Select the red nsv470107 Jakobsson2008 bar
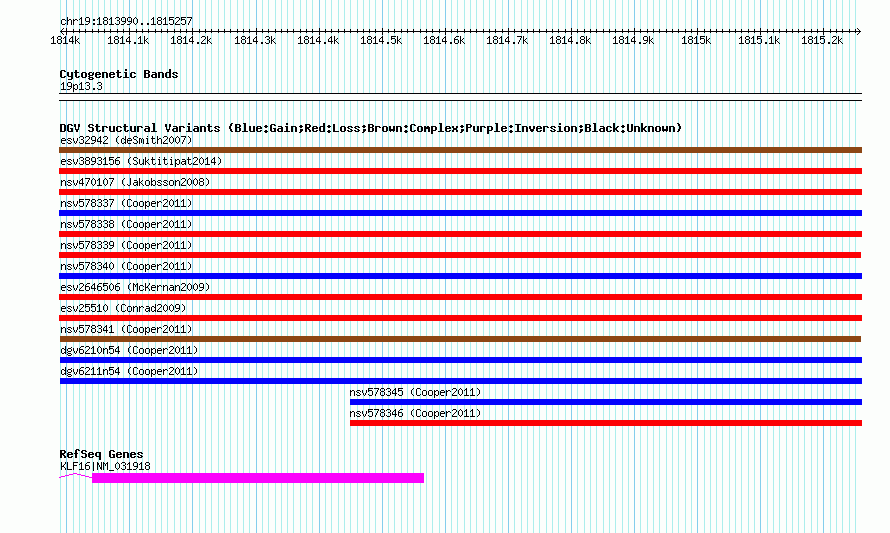The height and width of the screenshot is (533, 890). point(460,192)
